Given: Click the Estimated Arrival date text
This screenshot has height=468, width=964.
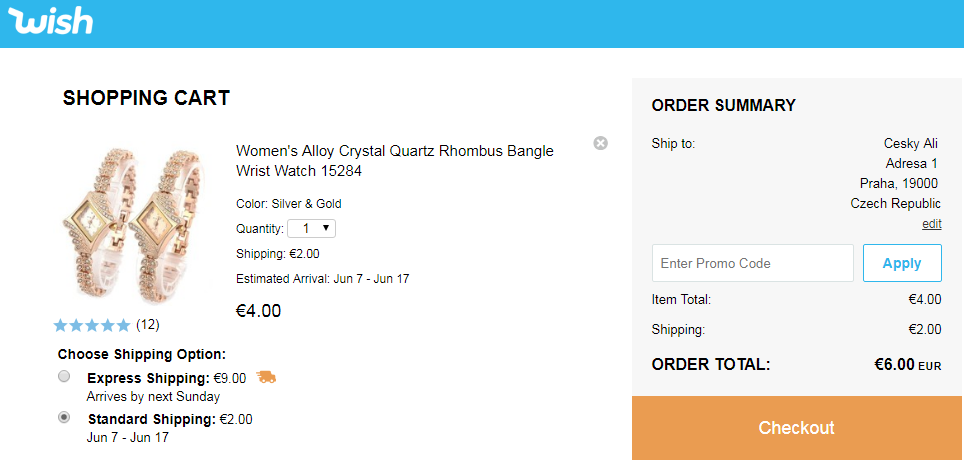Looking at the screenshot, I should [322, 279].
